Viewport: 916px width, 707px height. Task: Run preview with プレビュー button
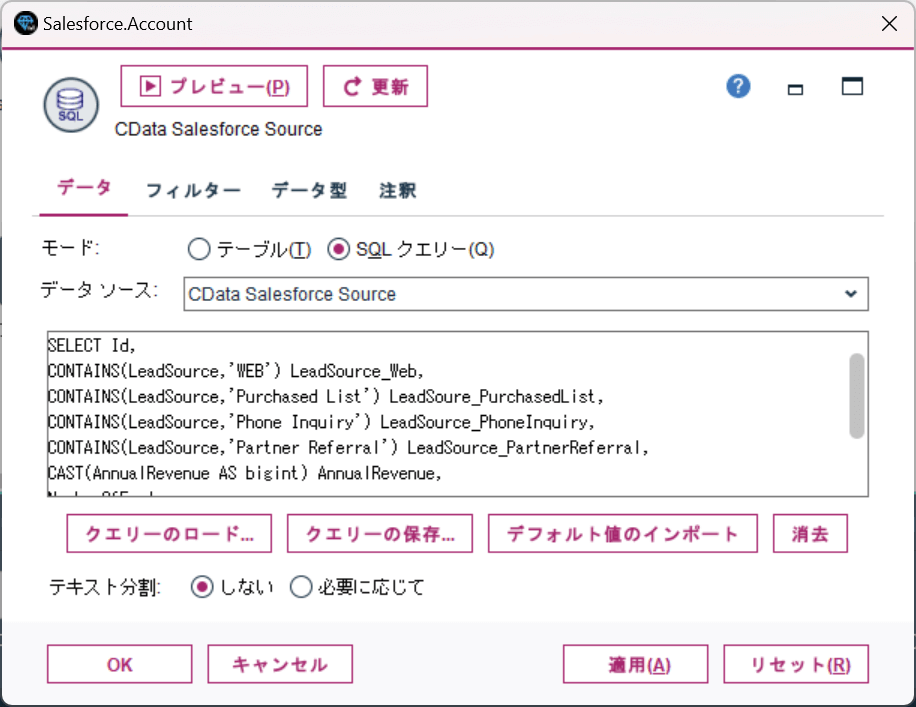click(x=214, y=87)
